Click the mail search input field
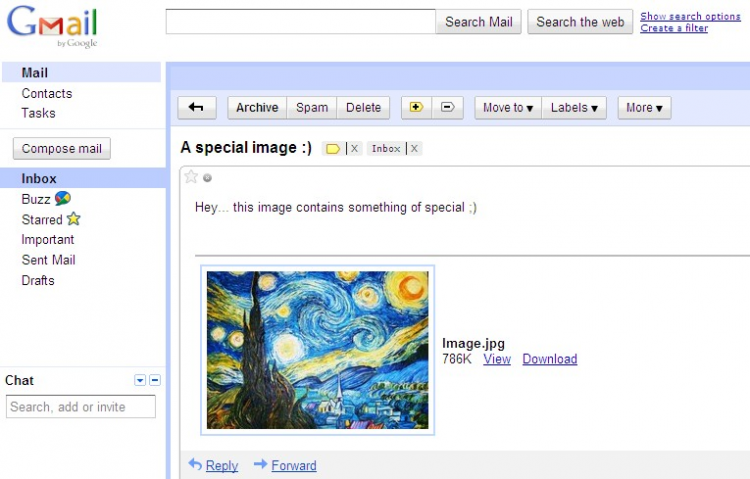 [x=301, y=22]
